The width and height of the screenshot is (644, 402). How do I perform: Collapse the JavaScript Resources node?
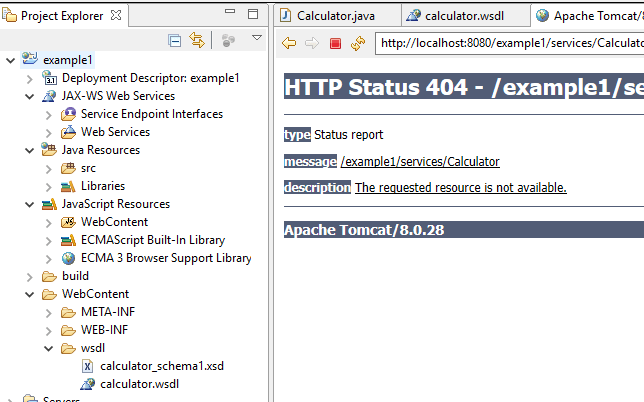30,204
